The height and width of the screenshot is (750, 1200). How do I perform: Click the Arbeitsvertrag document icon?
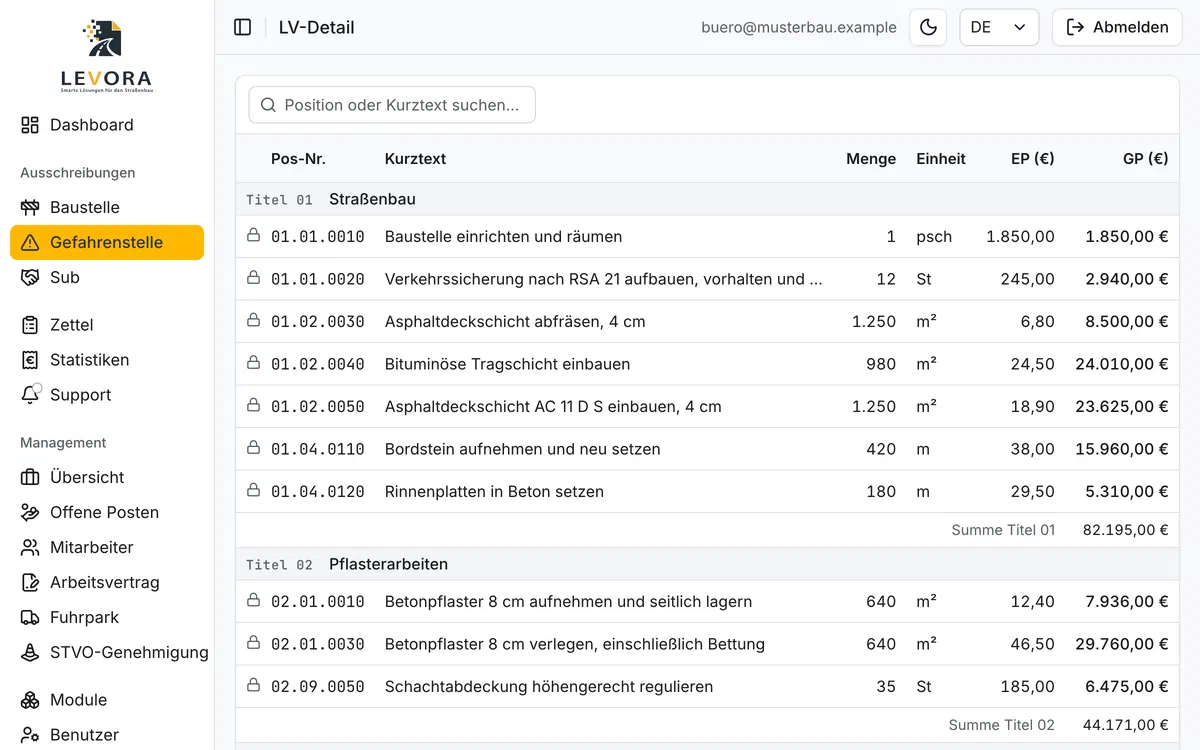30,582
